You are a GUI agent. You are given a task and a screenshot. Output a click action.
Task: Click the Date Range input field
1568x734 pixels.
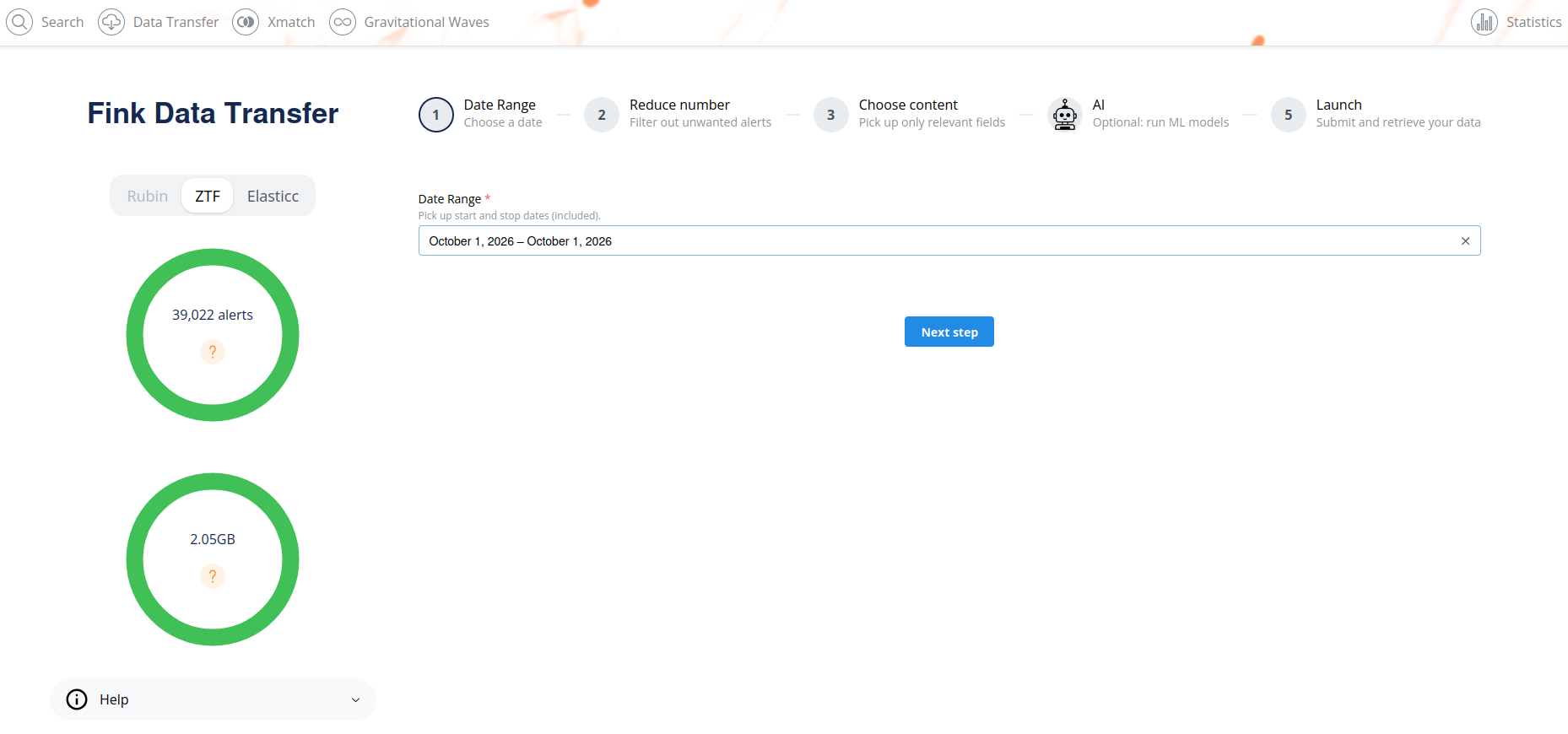coord(949,240)
